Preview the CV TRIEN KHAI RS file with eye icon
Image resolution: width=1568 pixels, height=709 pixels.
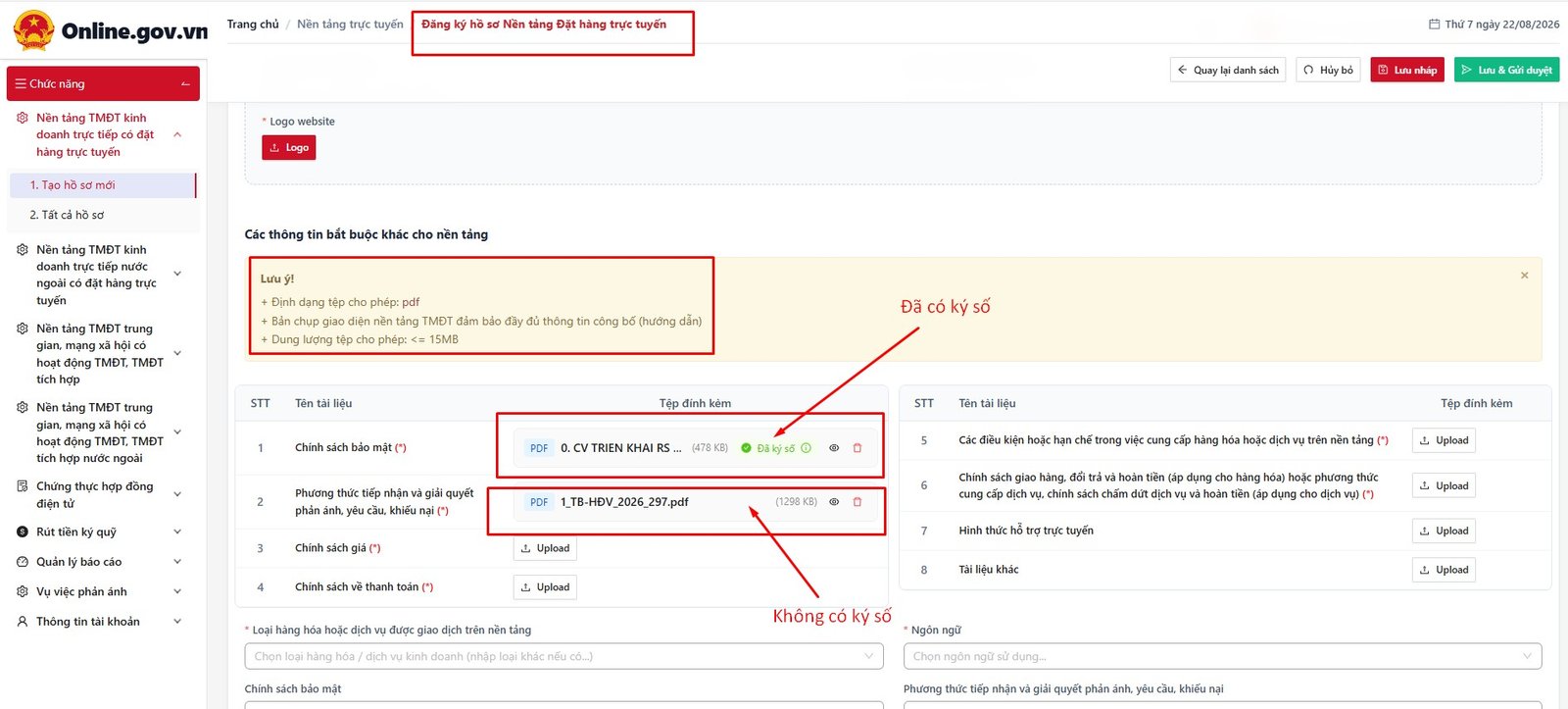[834, 448]
